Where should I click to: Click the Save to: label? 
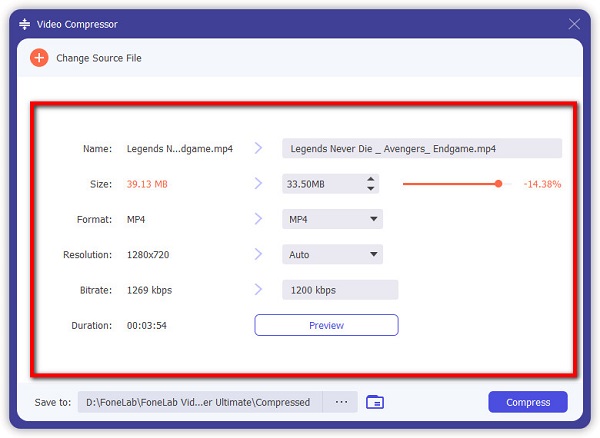(53, 402)
